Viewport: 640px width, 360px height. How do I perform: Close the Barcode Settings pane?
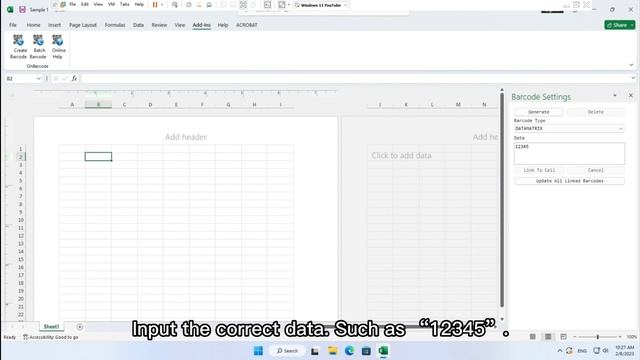pyautogui.click(x=631, y=96)
